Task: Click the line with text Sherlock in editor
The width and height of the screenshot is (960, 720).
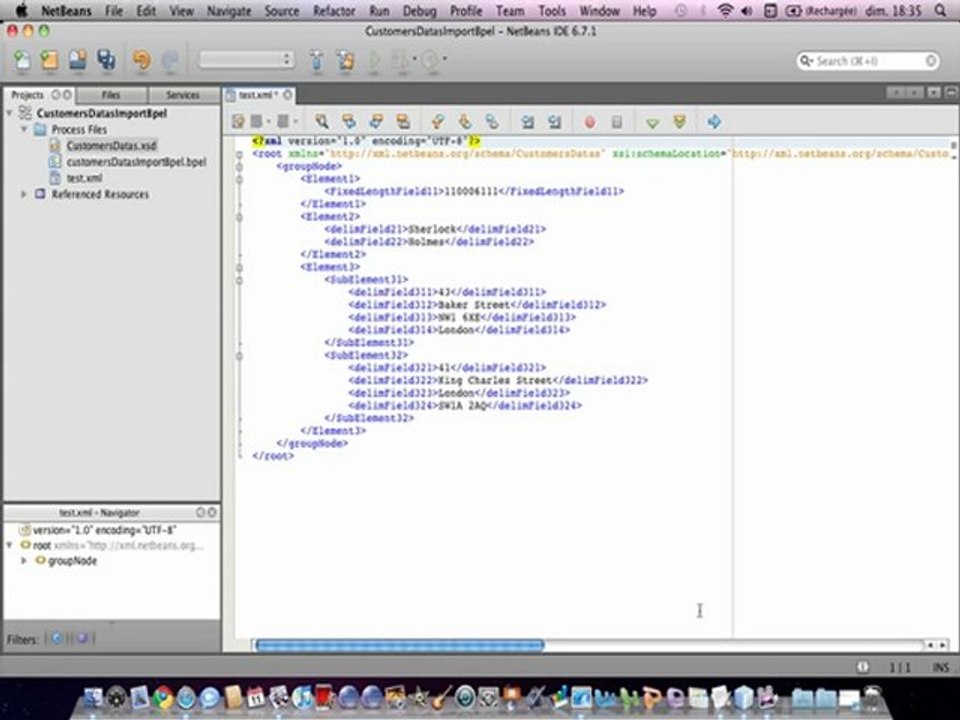Action: pyautogui.click(x=435, y=229)
